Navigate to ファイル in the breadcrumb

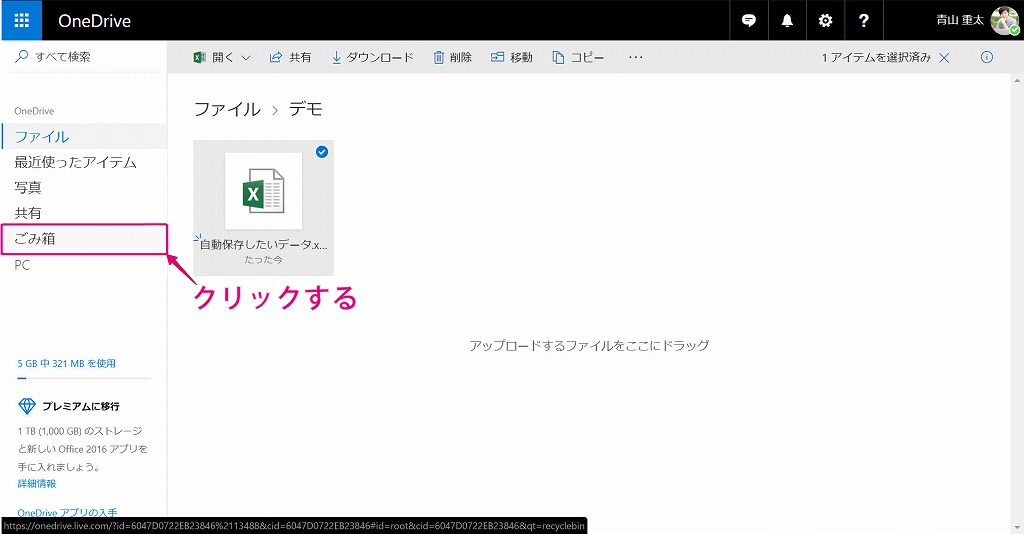(x=227, y=109)
